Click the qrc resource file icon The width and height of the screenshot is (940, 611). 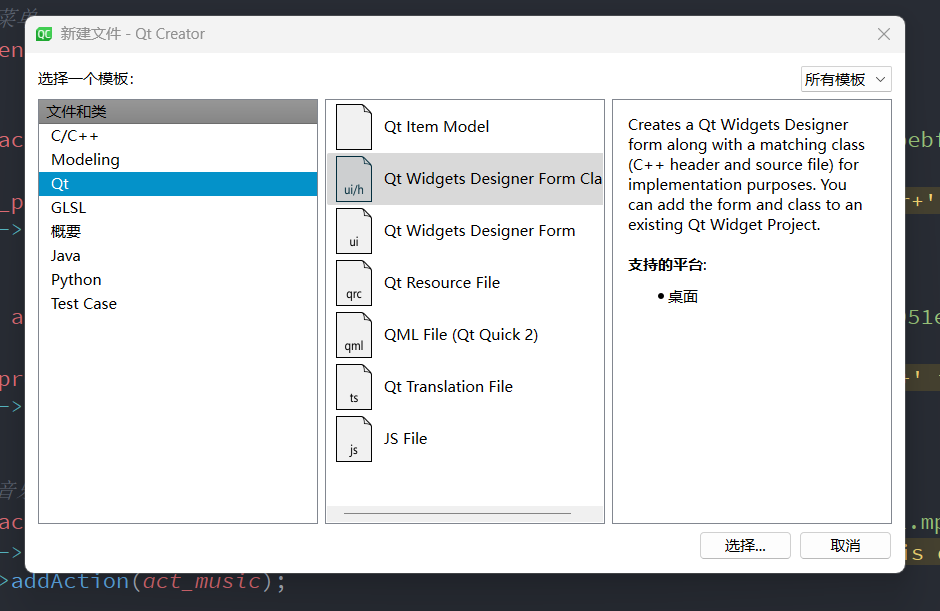tap(354, 283)
